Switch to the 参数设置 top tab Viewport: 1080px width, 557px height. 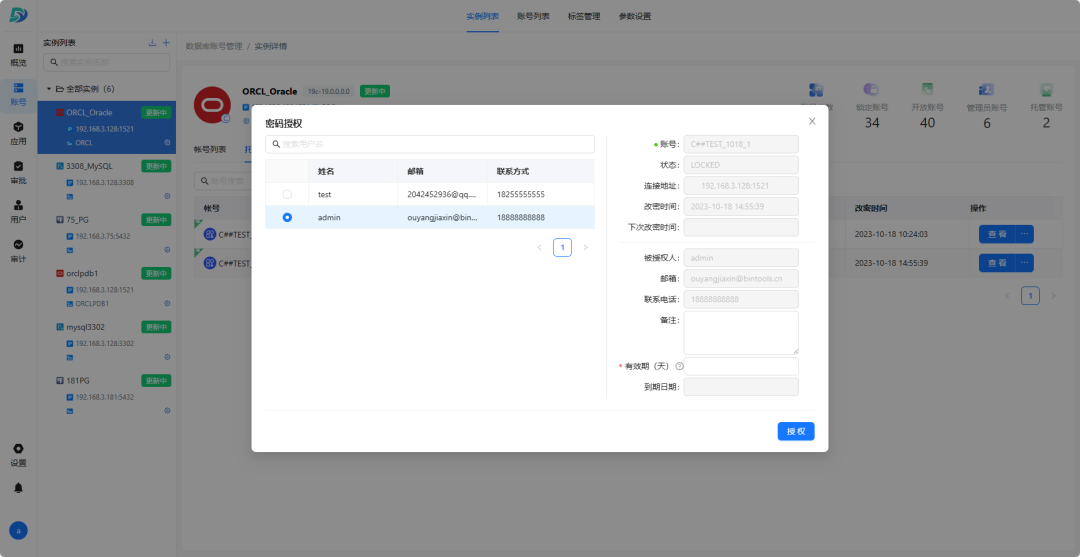635,17
